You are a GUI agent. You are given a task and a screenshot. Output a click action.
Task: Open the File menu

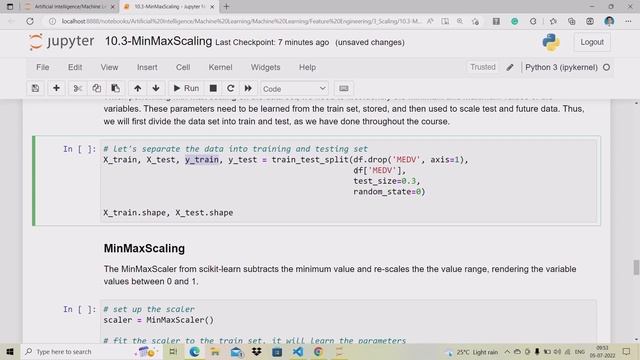(42, 67)
